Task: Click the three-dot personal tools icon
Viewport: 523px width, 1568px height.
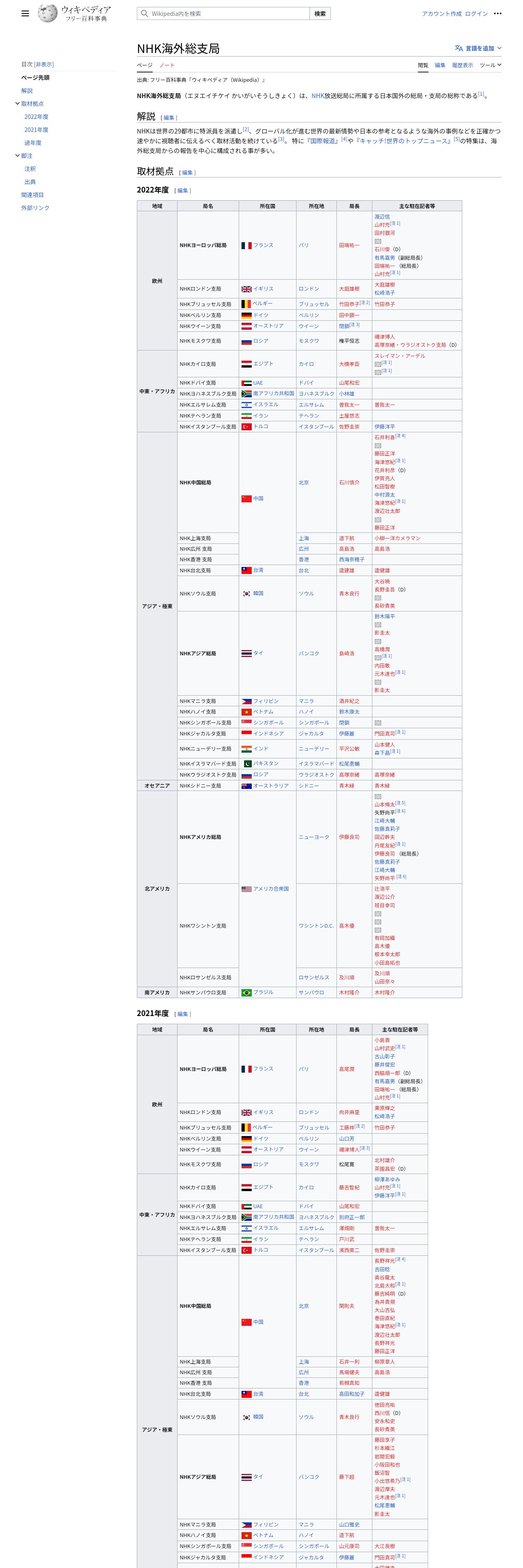Action: coord(497,13)
